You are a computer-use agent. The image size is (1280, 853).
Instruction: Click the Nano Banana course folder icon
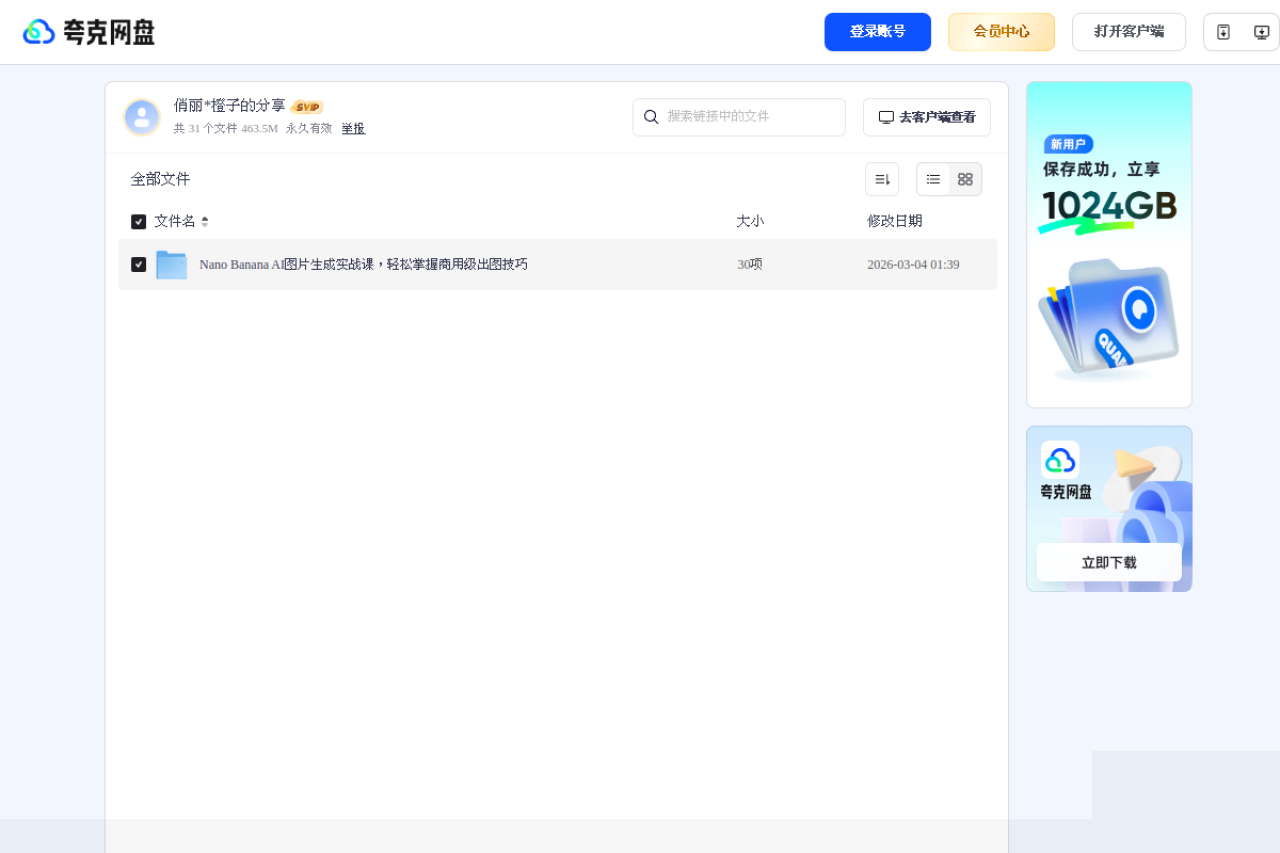[x=171, y=264]
